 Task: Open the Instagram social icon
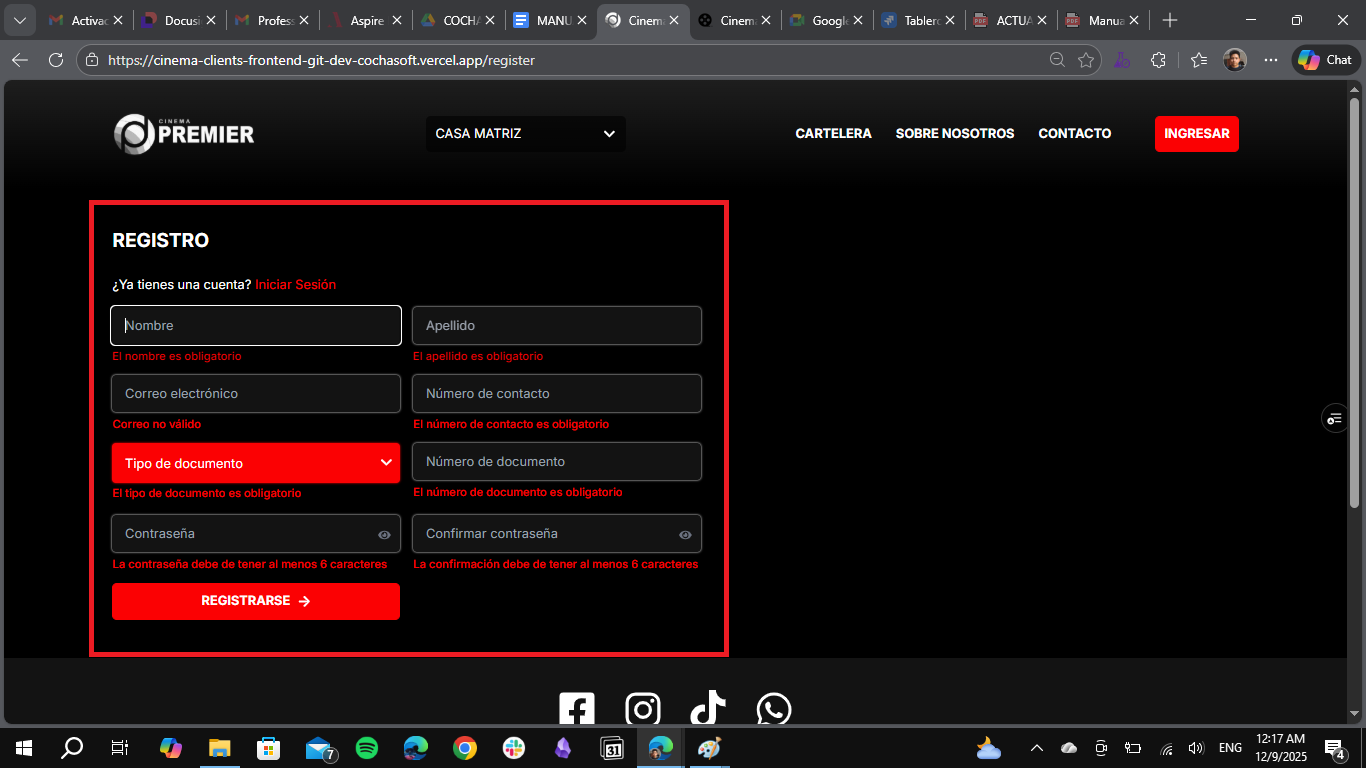[x=643, y=709]
